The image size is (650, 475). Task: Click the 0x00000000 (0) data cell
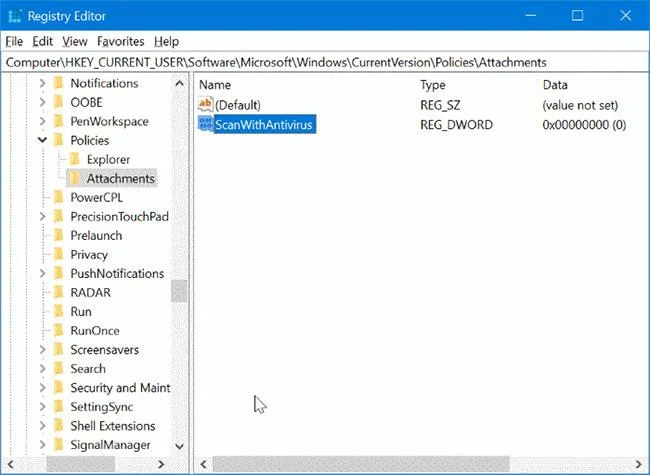tap(584, 125)
